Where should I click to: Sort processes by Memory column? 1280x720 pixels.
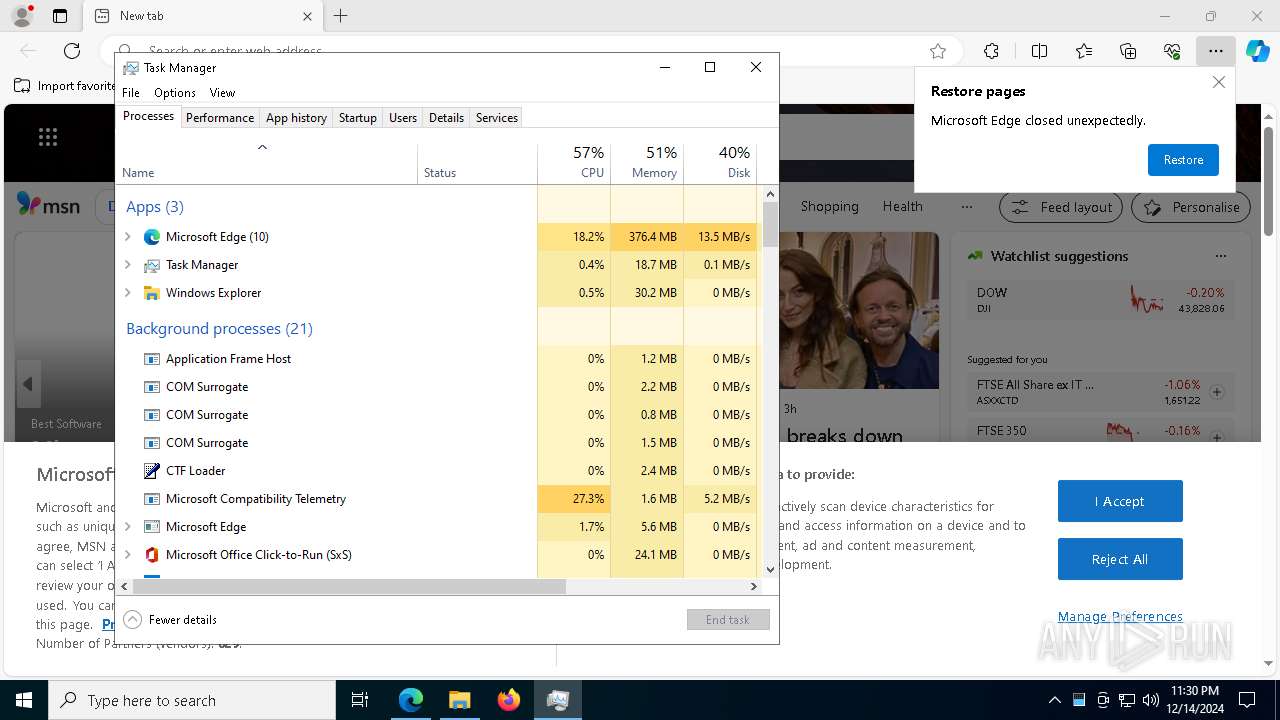[647, 163]
